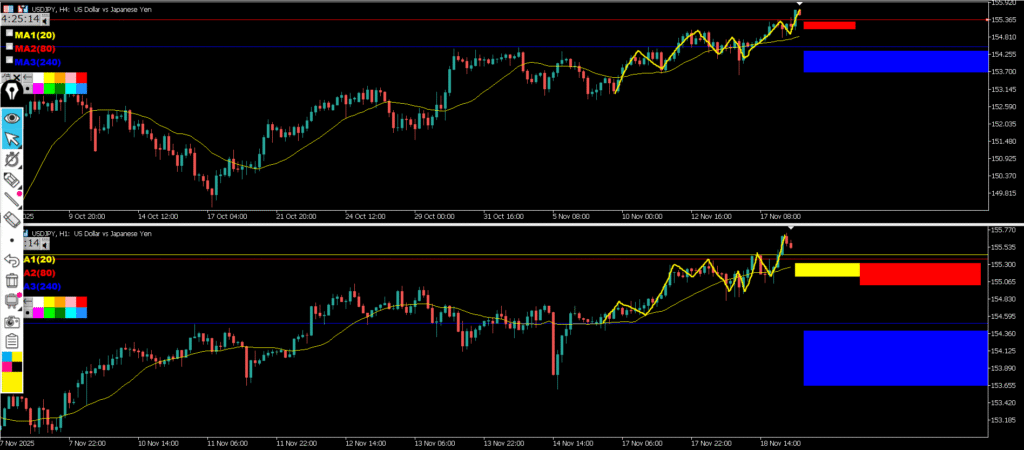Viewport: 1024px width, 450px height.
Task: Toggle the MA3(240) checkbox in top chart
Action: tap(9, 61)
